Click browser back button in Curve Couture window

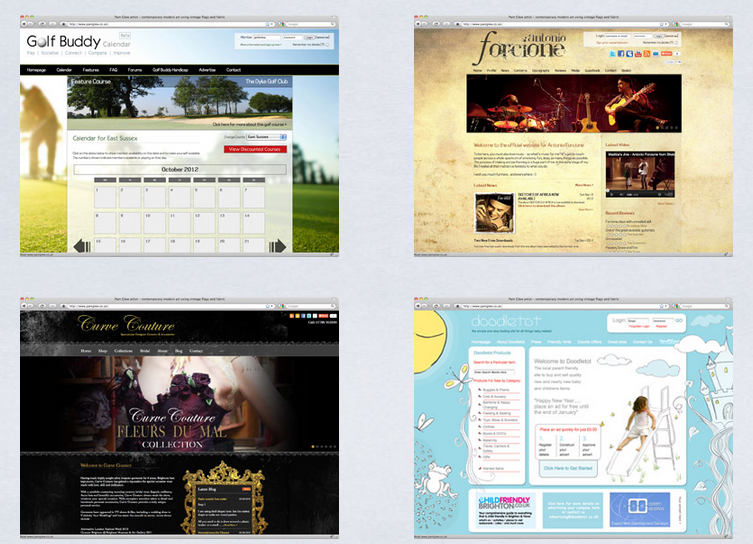coord(24,306)
